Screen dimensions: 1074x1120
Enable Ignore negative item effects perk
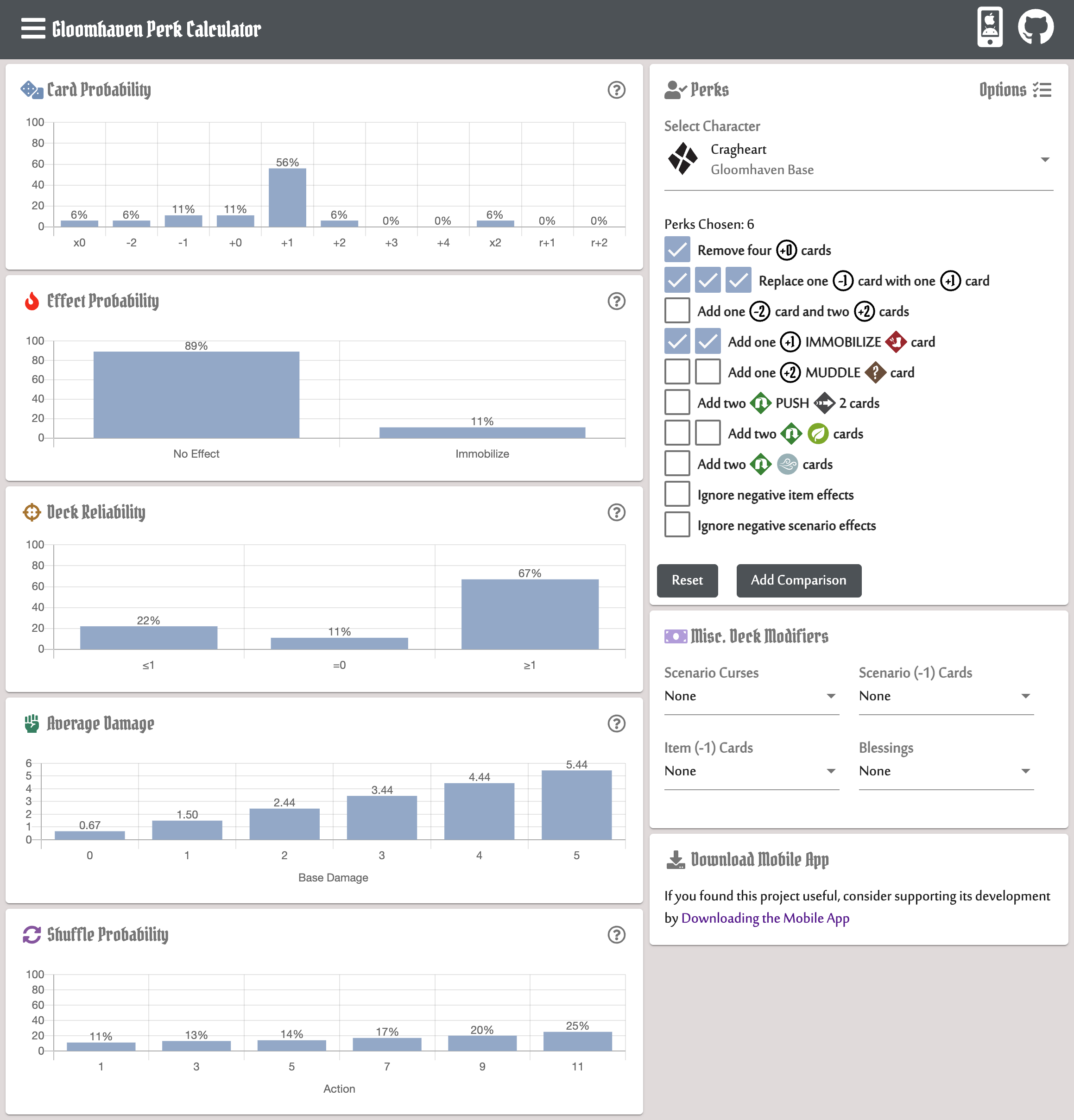coord(677,494)
